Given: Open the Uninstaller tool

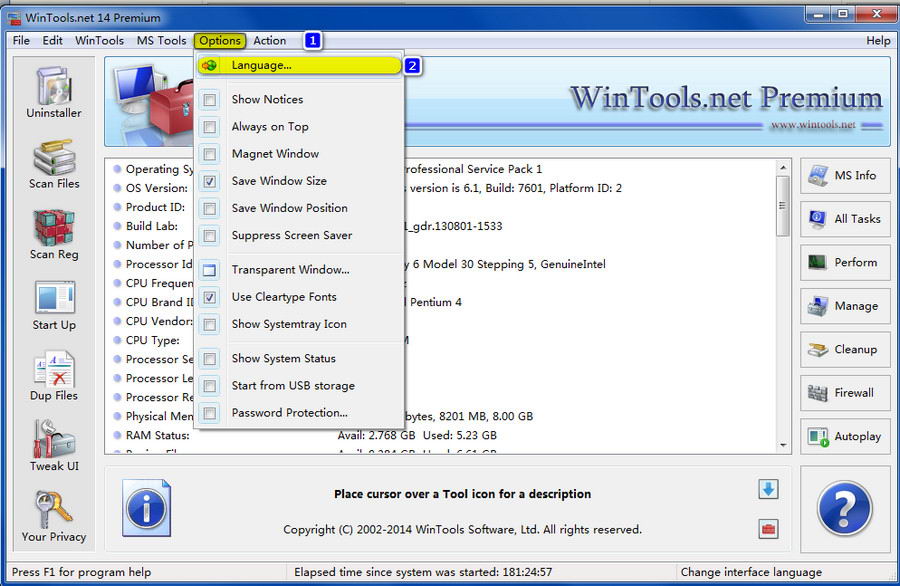Looking at the screenshot, I should coord(54,92).
